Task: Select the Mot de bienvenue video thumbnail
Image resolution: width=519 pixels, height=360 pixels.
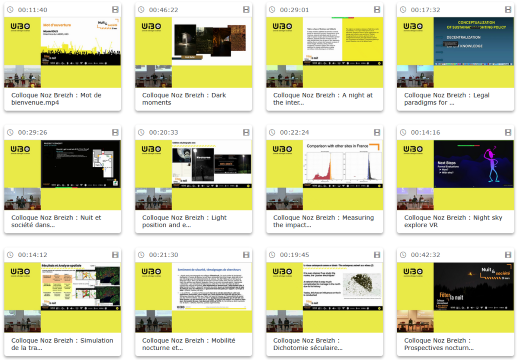Action: pos(63,52)
